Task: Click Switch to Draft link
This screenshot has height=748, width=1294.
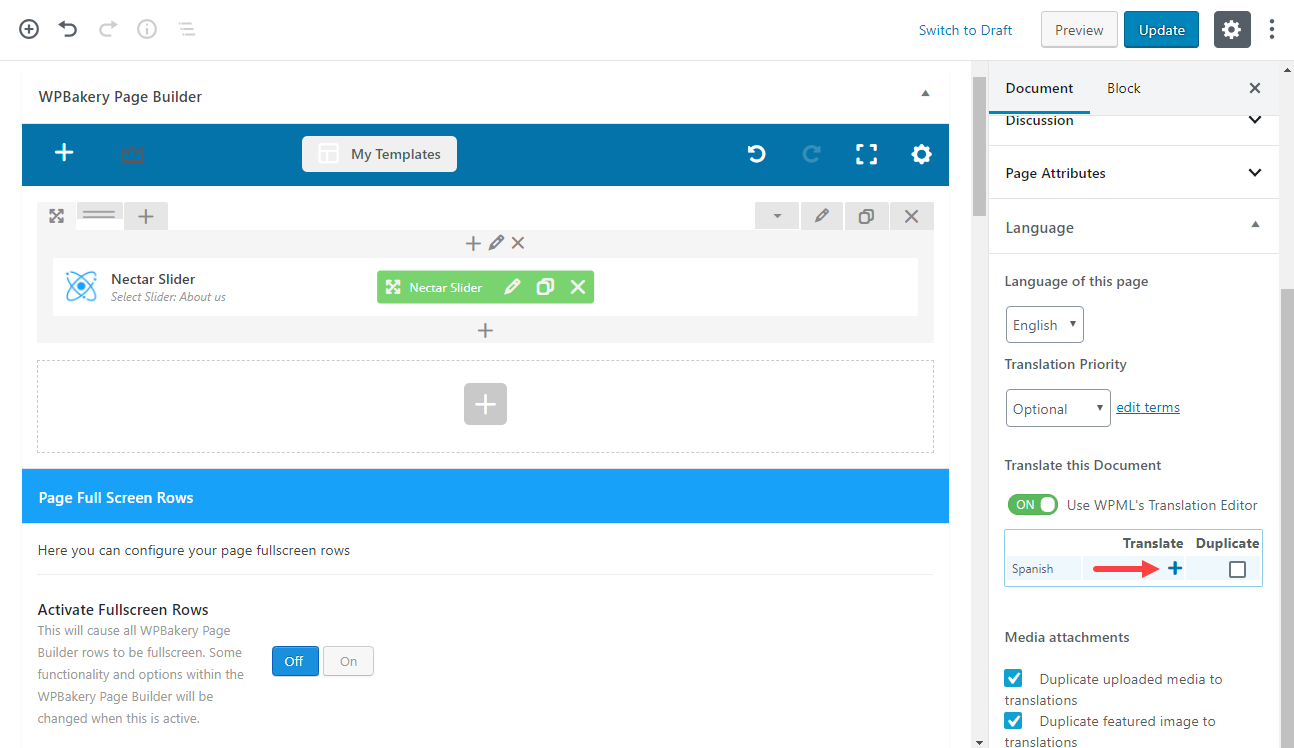Action: click(965, 30)
